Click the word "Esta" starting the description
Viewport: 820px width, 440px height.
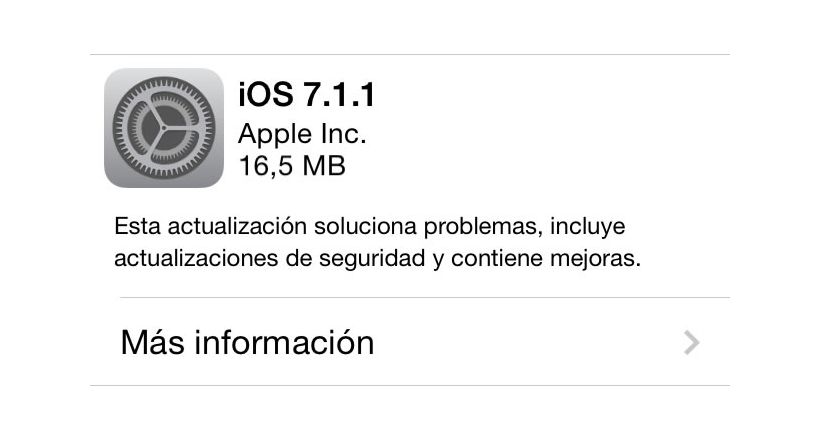(138, 227)
